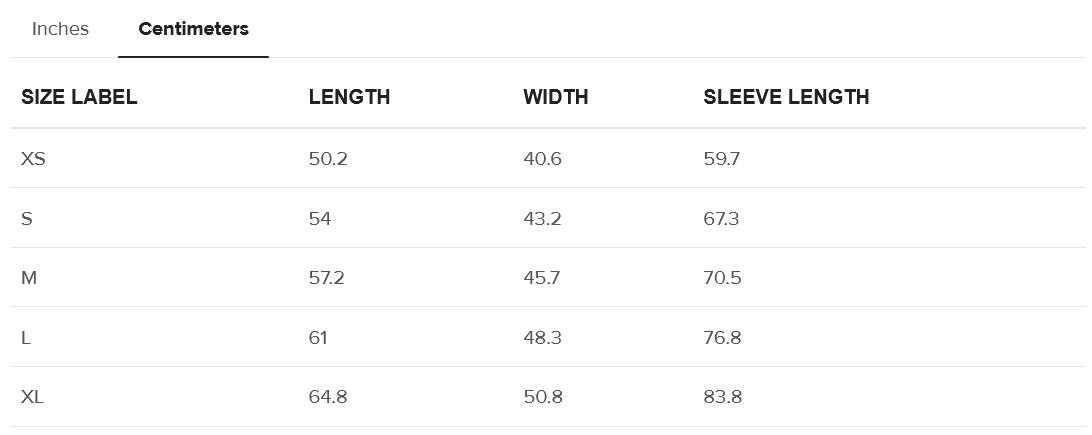Select the L size row label
The height and width of the screenshot is (435, 1092).
pos(26,337)
